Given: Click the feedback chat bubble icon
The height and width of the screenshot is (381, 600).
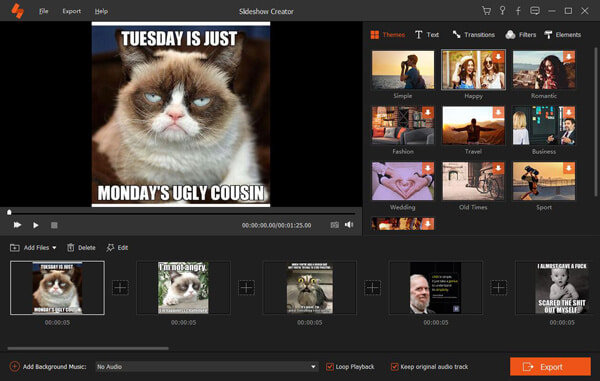Looking at the screenshot, I should tap(535, 11).
